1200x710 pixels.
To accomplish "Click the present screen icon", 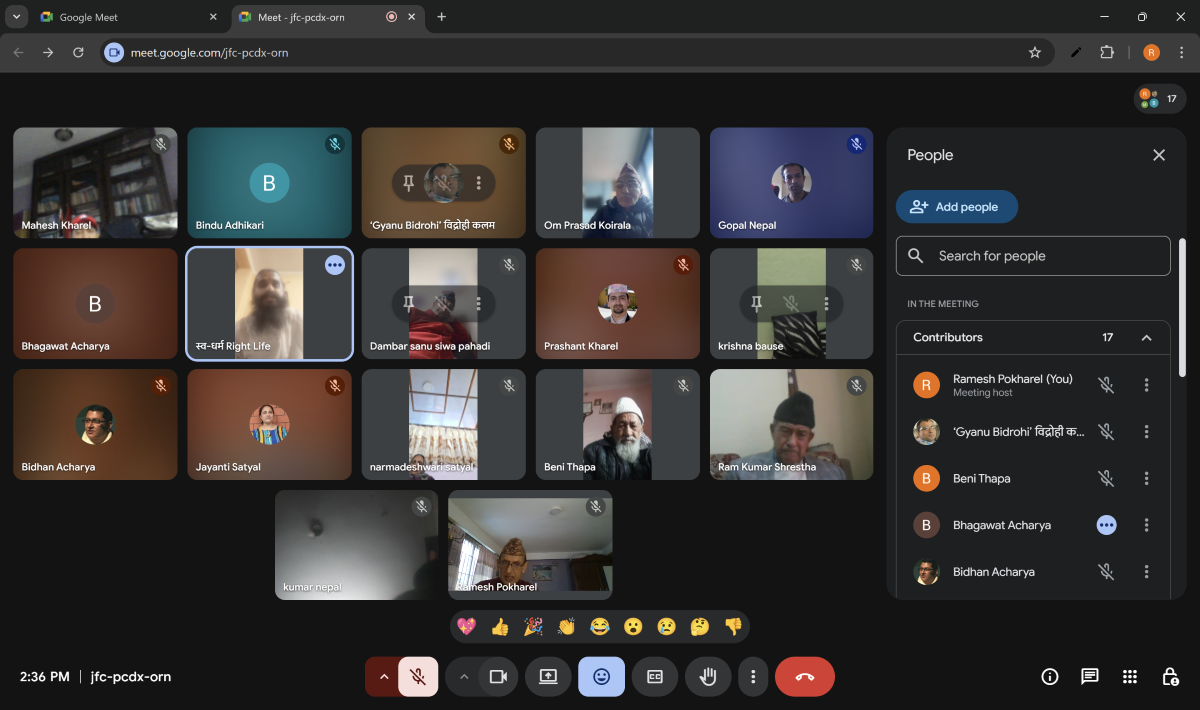I will (x=548, y=677).
